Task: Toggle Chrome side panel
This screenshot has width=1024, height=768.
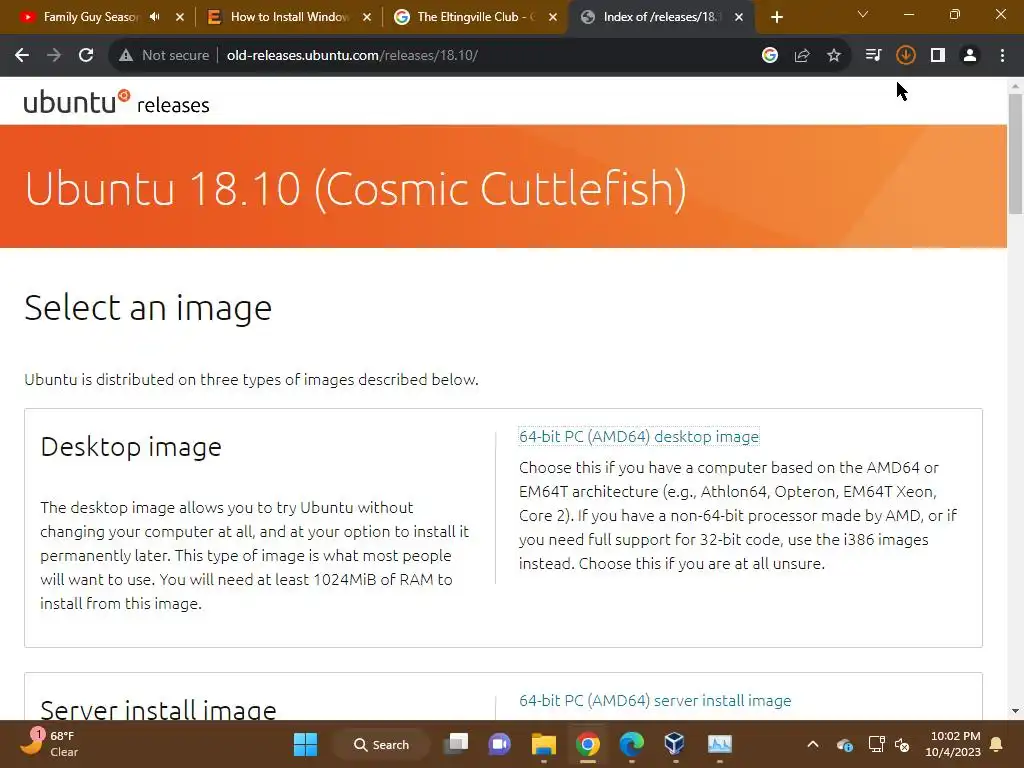Action: (x=938, y=56)
